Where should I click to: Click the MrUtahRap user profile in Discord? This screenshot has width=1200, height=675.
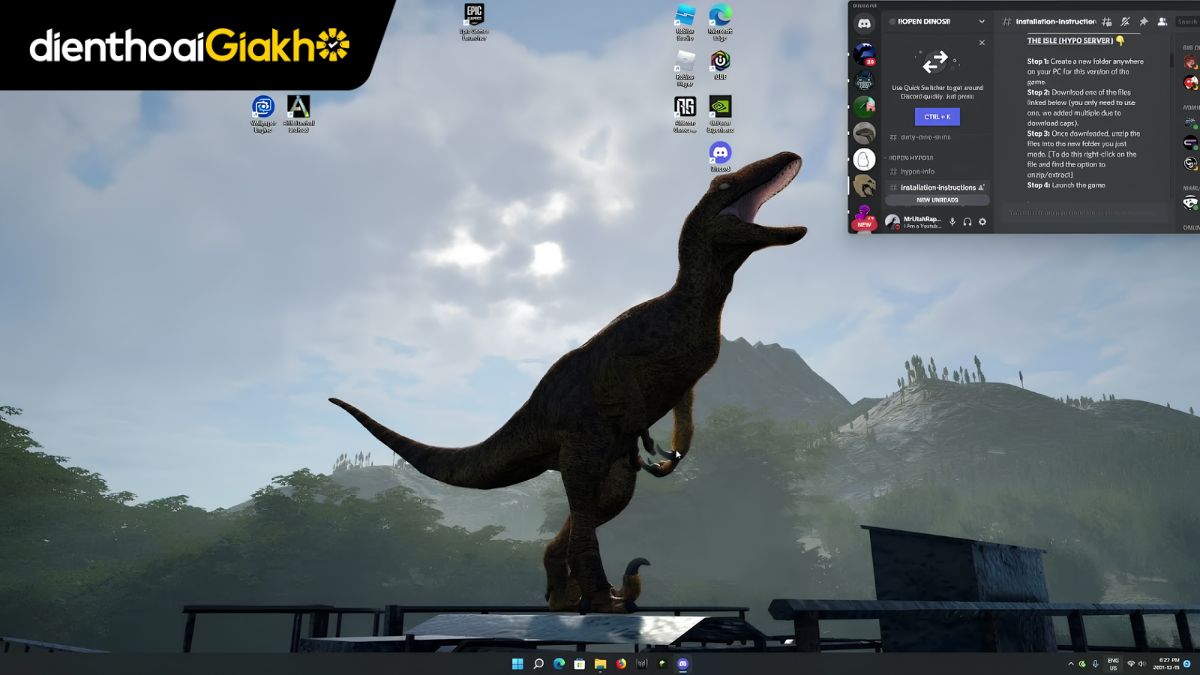coord(915,222)
